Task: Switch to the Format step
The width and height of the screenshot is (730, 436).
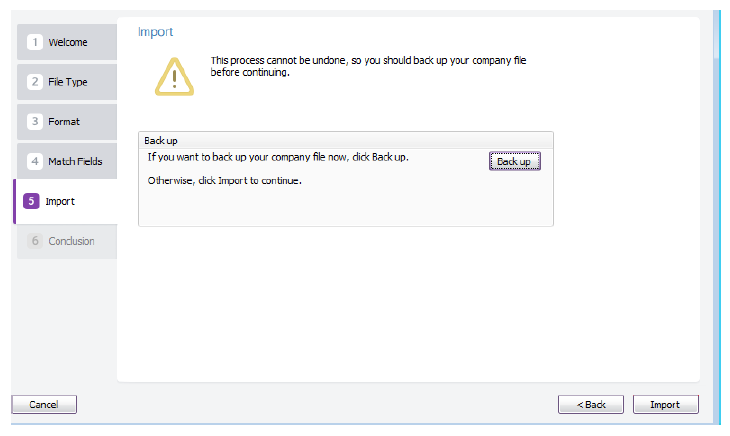Action: pyautogui.click(x=67, y=121)
